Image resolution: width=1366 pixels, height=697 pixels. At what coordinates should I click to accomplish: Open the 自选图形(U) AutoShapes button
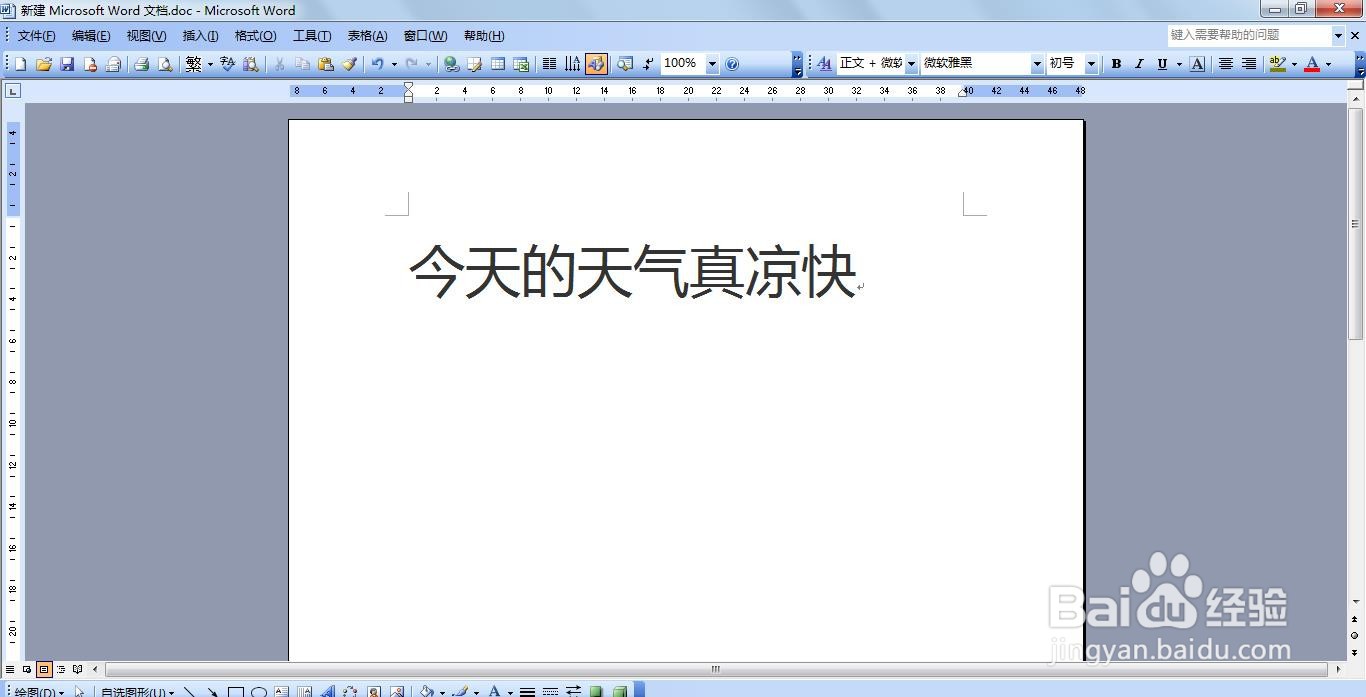click(137, 691)
